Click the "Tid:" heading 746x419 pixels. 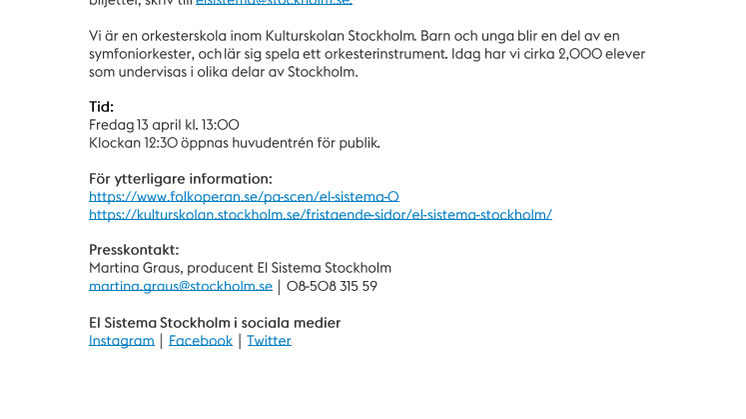coord(101,107)
